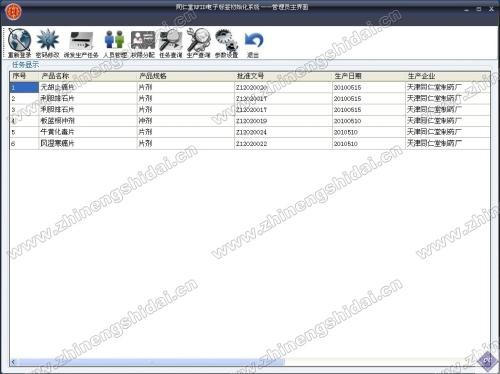500x374 pixels.
Task: Open 参数设置 parameter settings gears icon
Action: 226,43
